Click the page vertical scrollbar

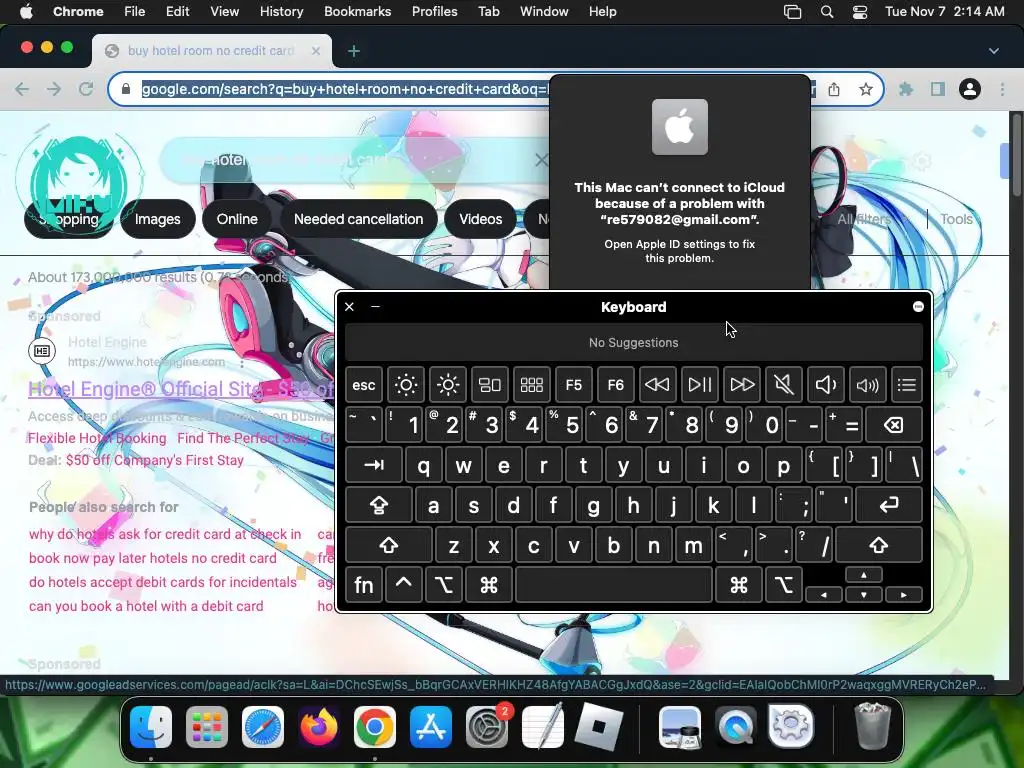point(1016,153)
